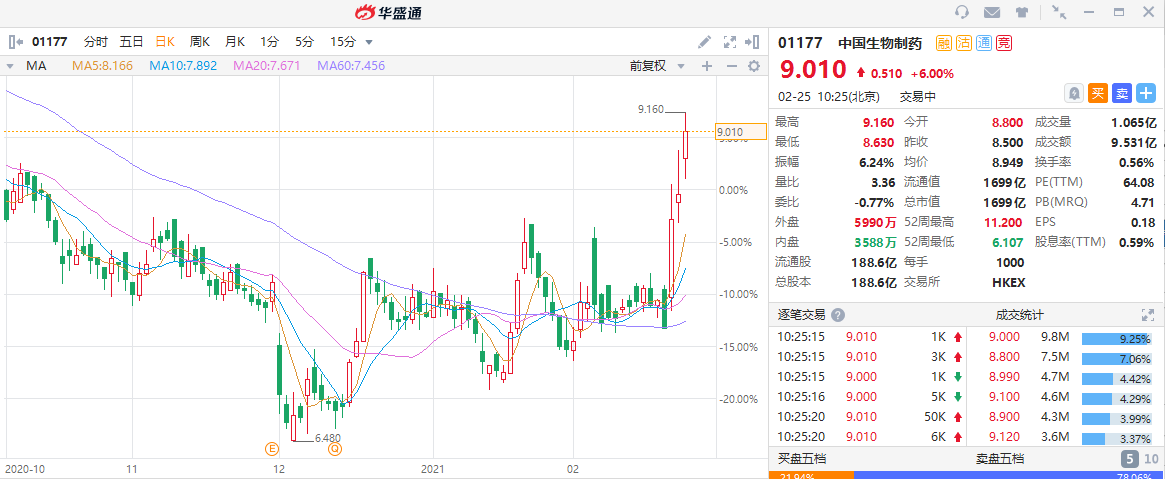Zoom in chart with plus icon
1165x479 pixels.
click(x=707, y=65)
